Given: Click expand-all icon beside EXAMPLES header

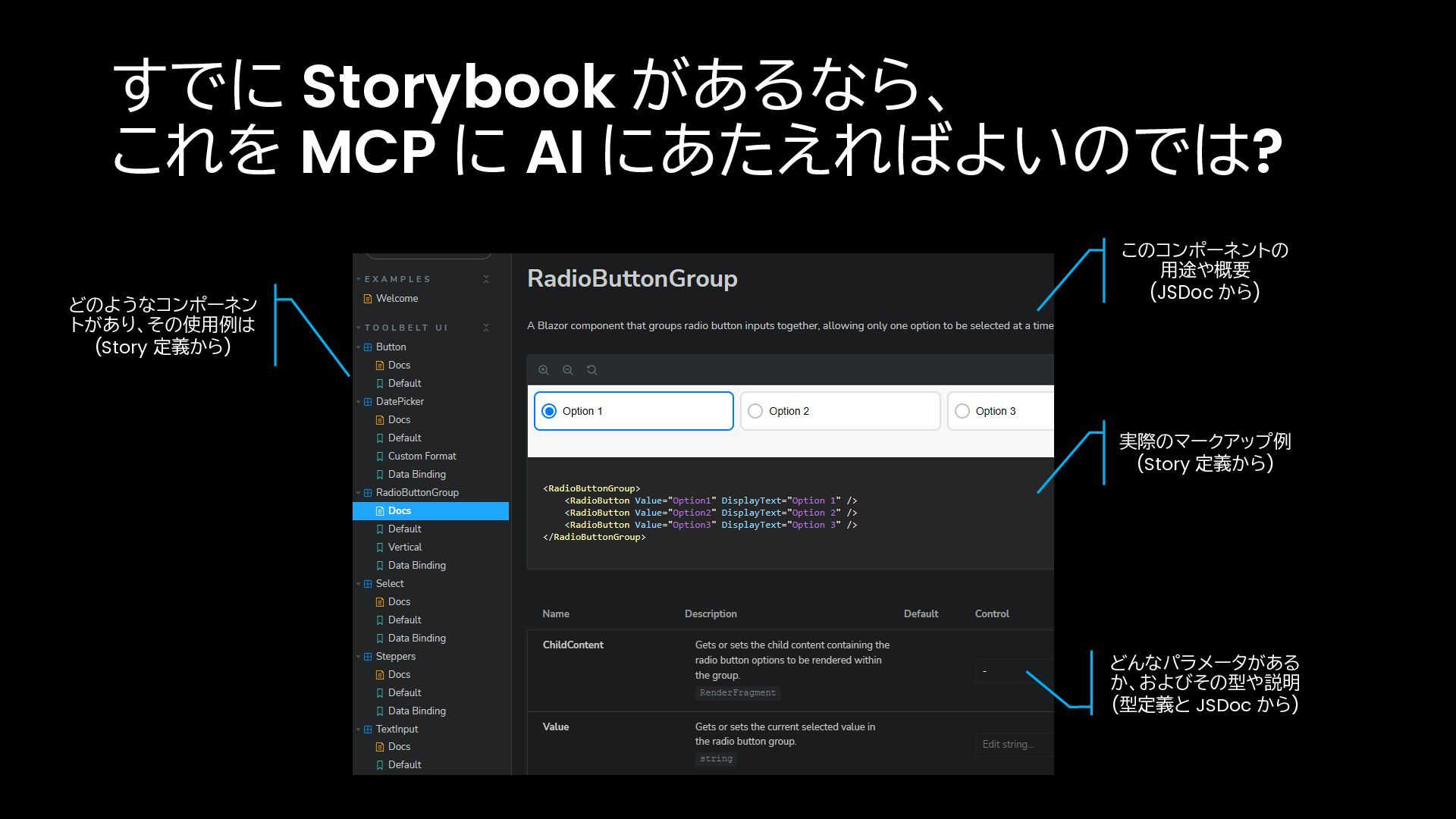Looking at the screenshot, I should (486, 279).
